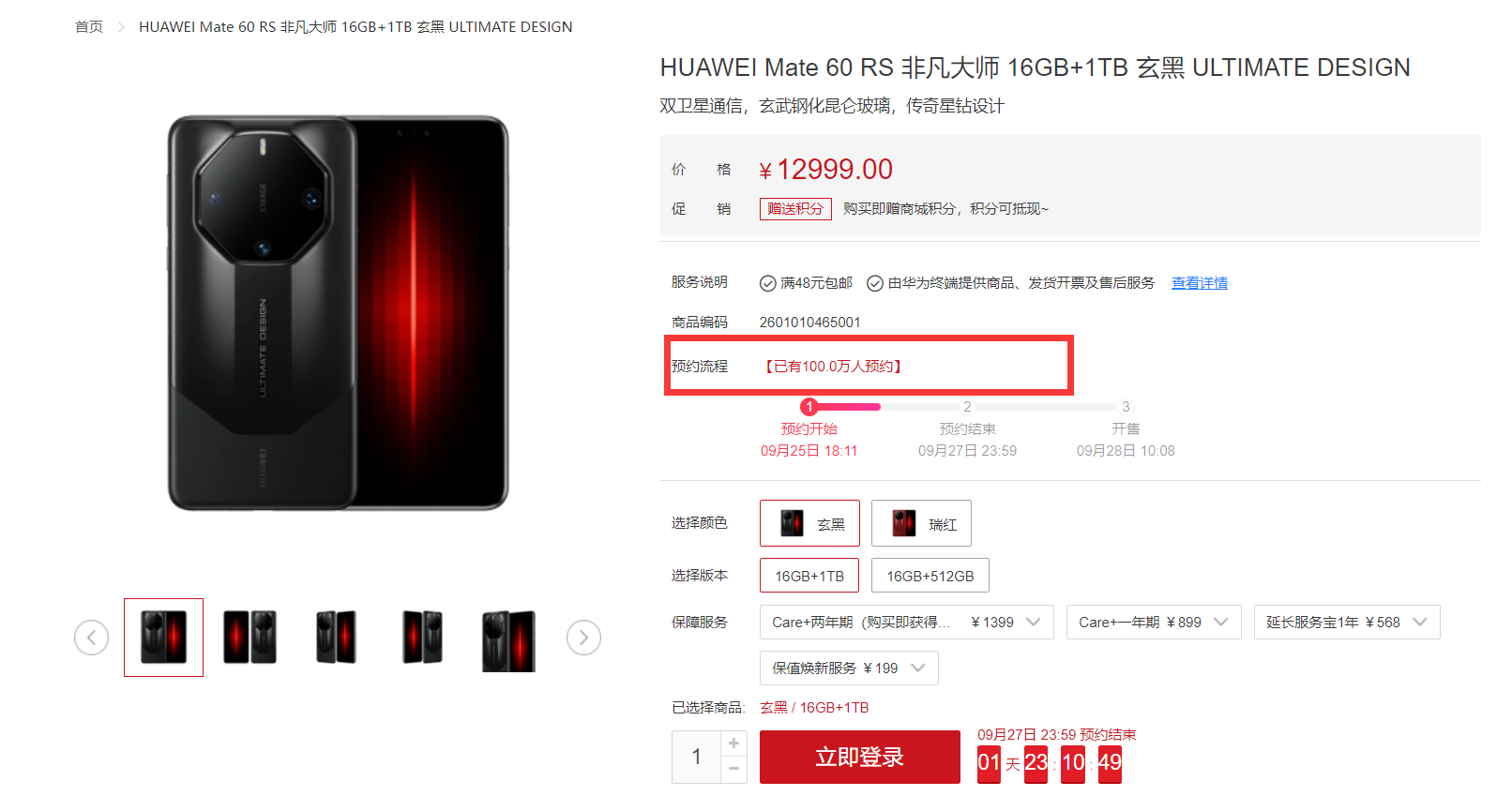The width and height of the screenshot is (1512, 811).
Task: Choose the 16GB+512GB version
Action: 930,576
